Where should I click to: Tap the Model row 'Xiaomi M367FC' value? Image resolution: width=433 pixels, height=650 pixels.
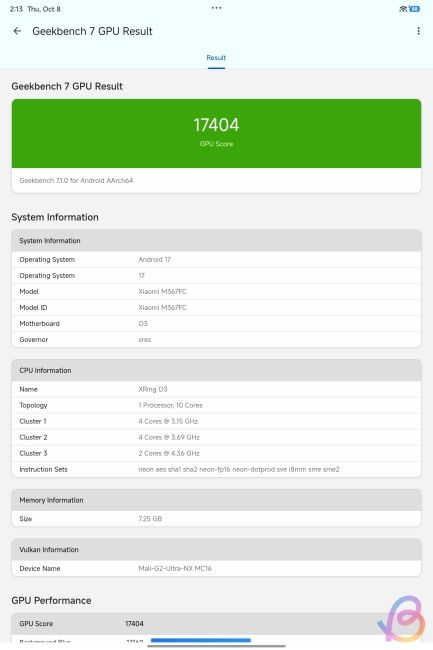point(162,291)
